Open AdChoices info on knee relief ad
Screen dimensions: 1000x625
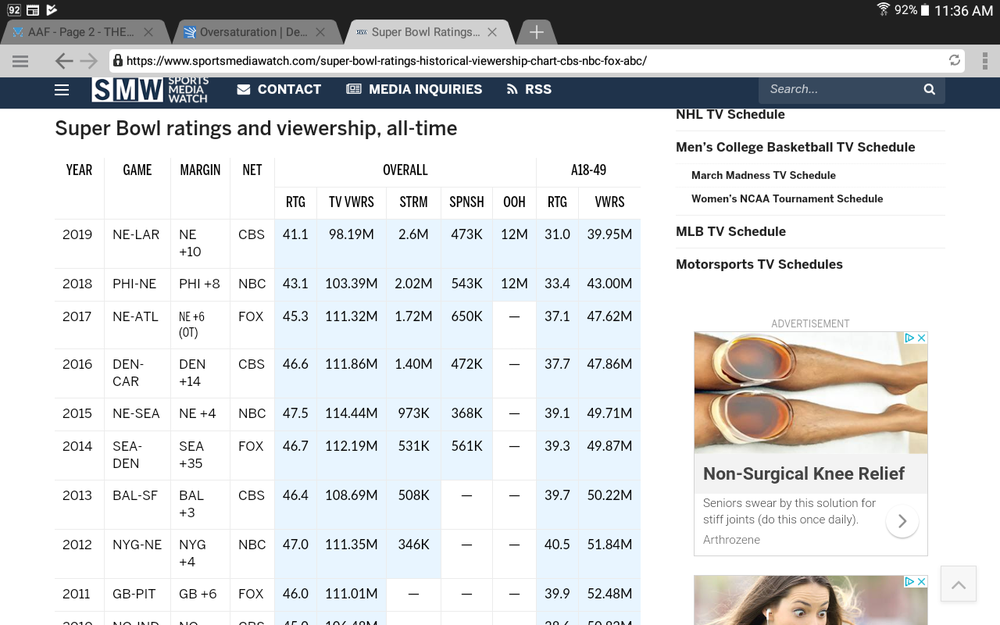pos(909,338)
